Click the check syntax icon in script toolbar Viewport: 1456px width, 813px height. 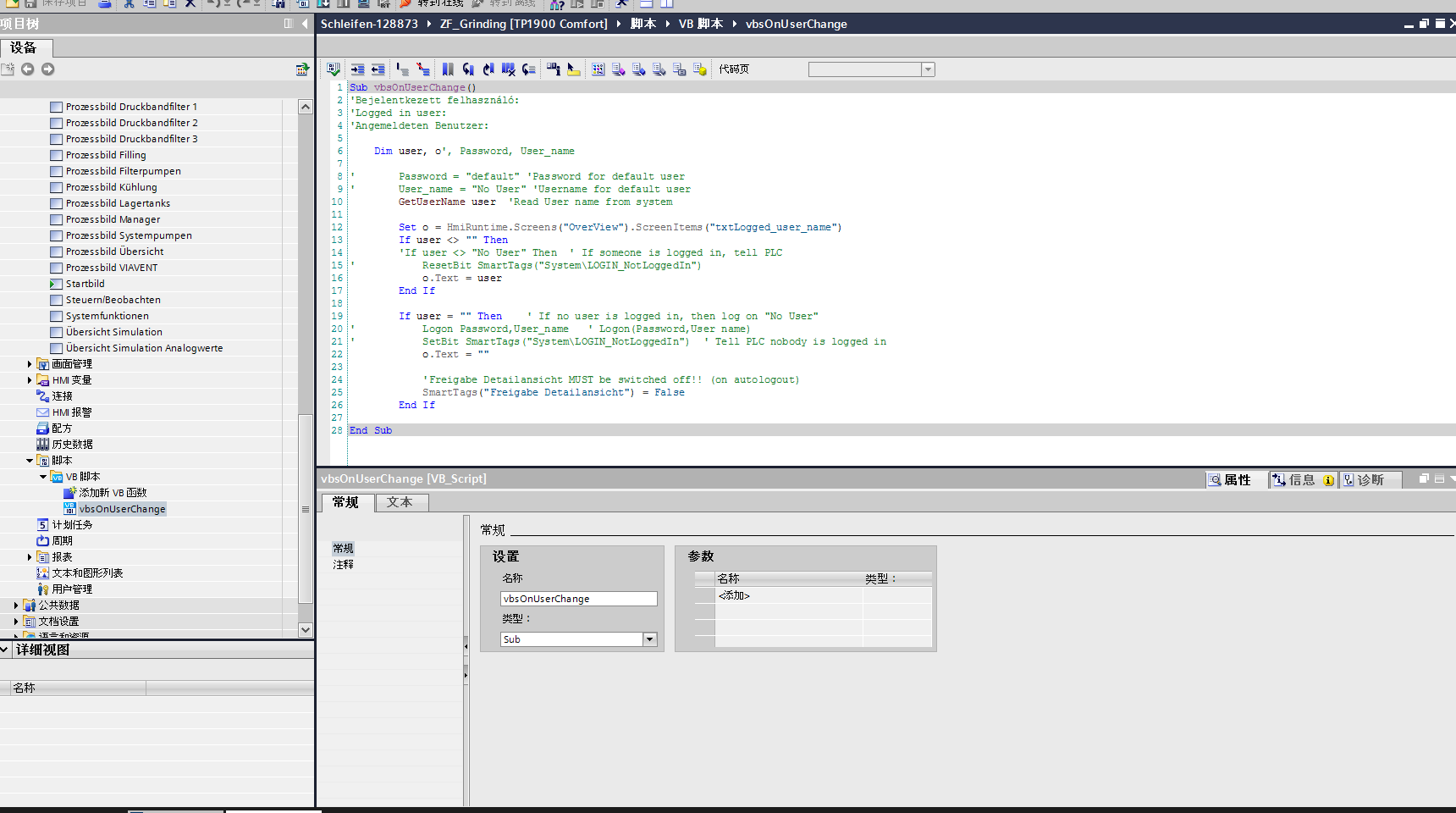(x=334, y=69)
